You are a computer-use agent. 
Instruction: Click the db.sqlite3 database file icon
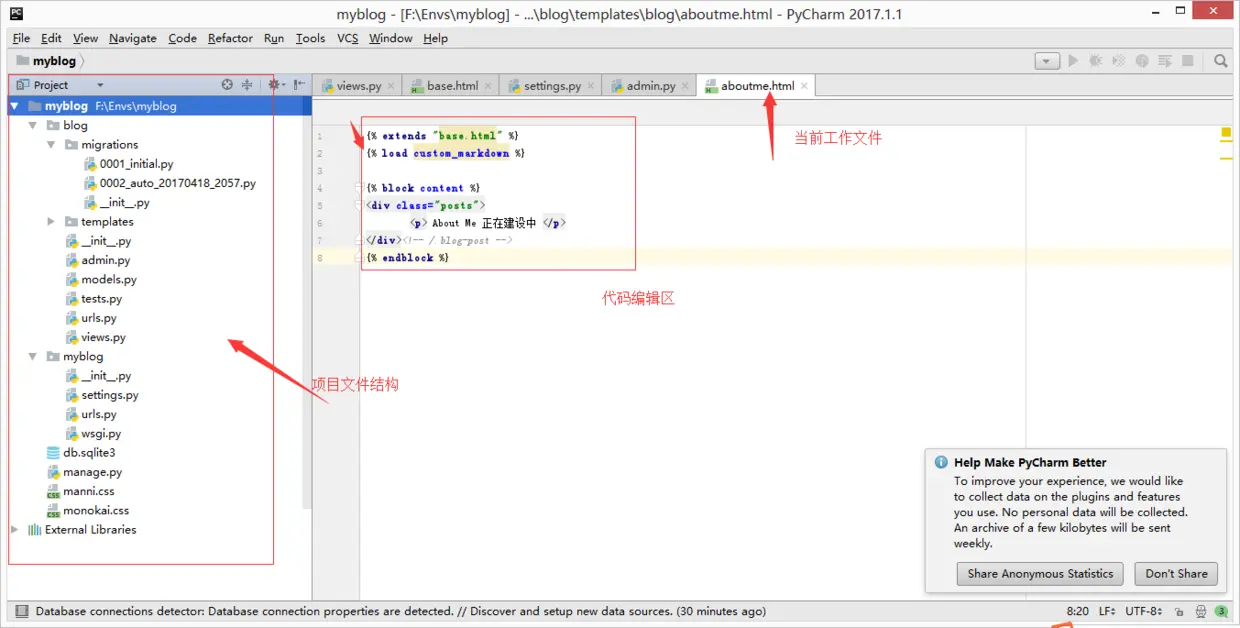54,453
